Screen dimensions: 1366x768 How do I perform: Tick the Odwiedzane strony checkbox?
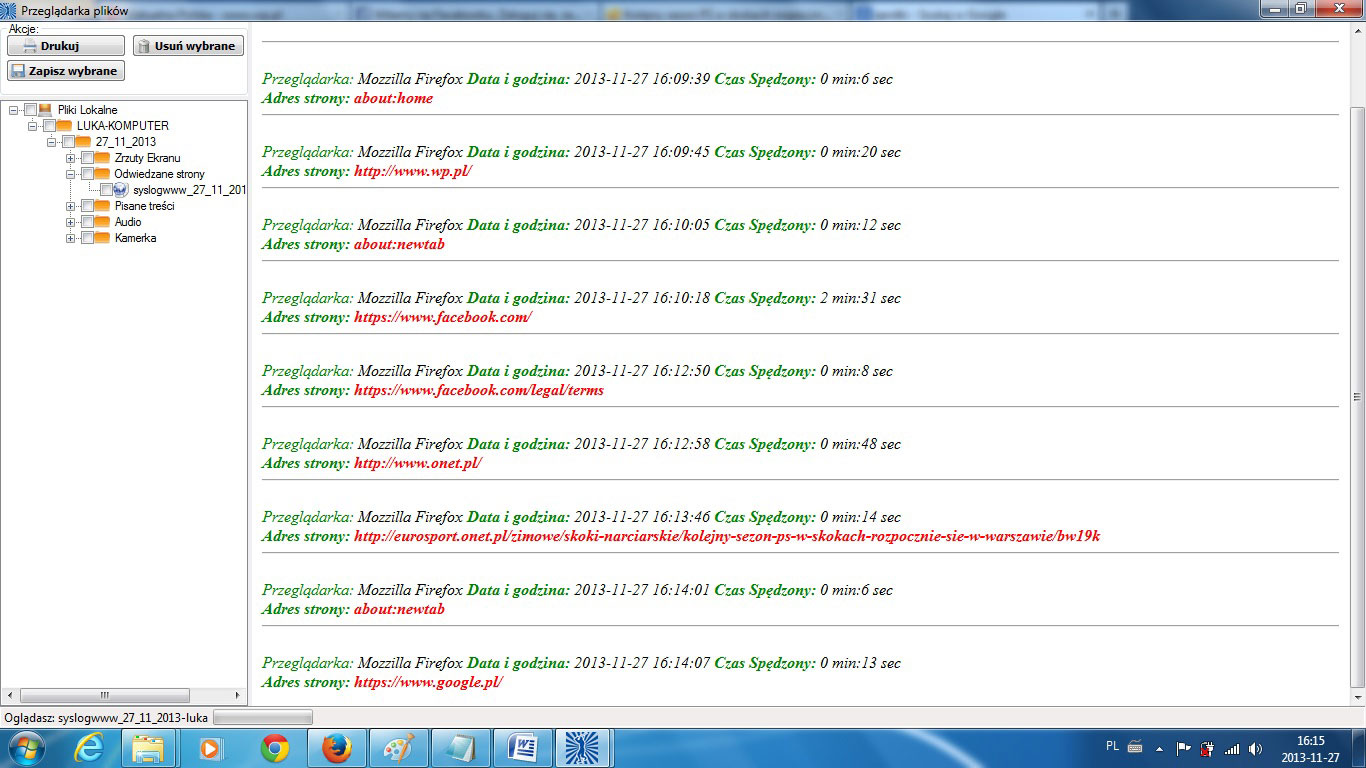(87, 174)
